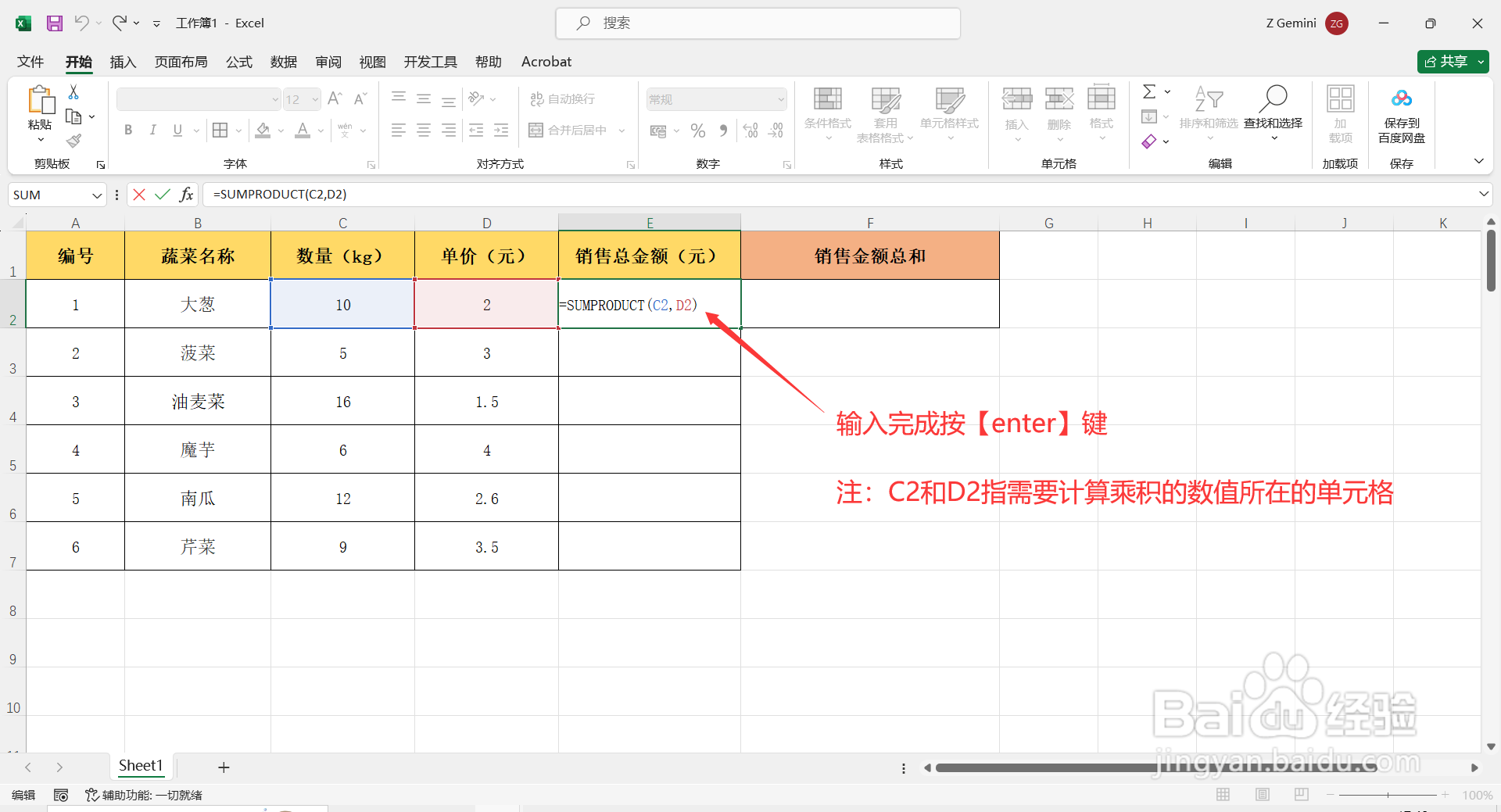Apply italic formatting
1501x812 pixels.
click(153, 130)
